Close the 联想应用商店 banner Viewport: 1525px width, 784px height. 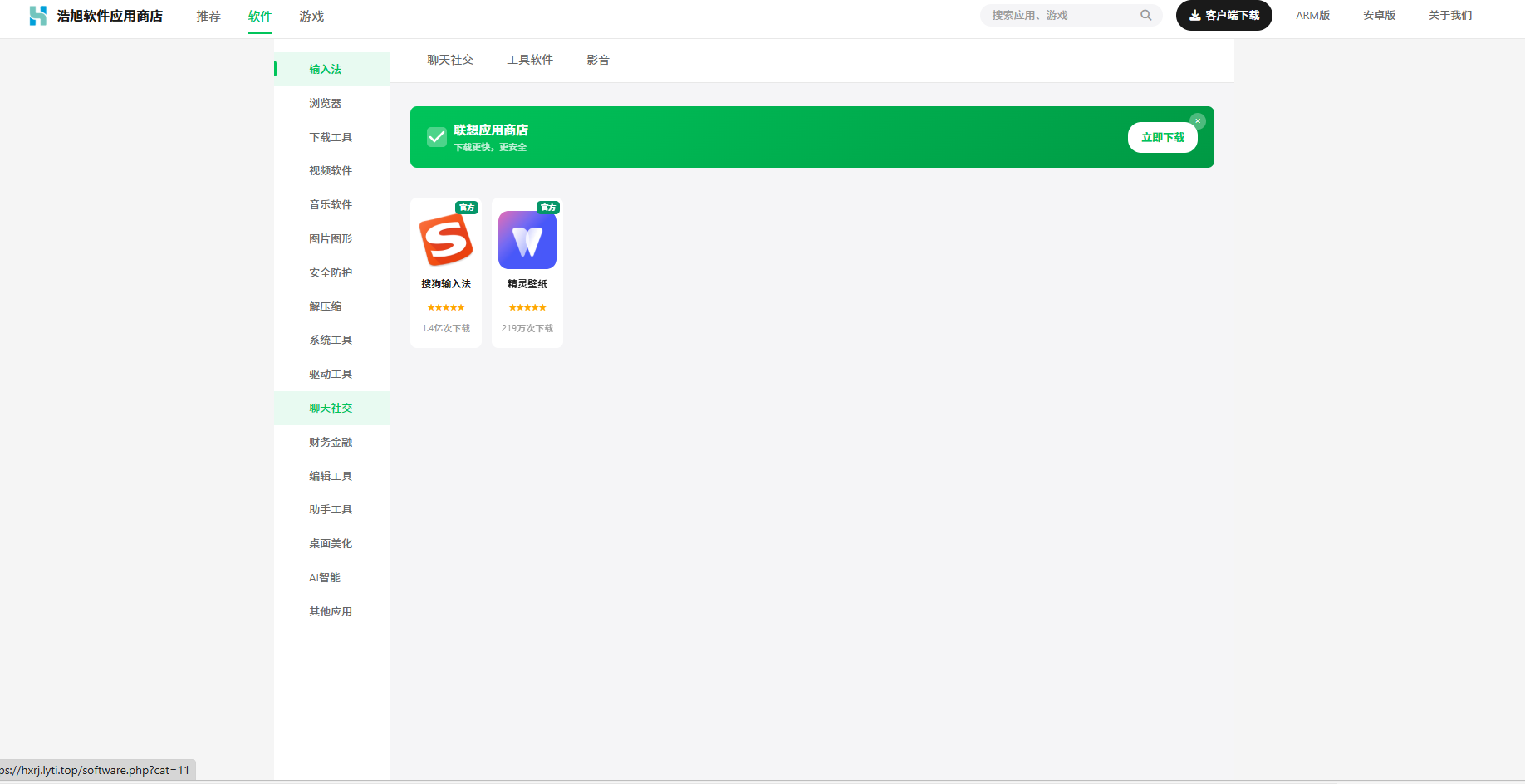click(x=1198, y=120)
